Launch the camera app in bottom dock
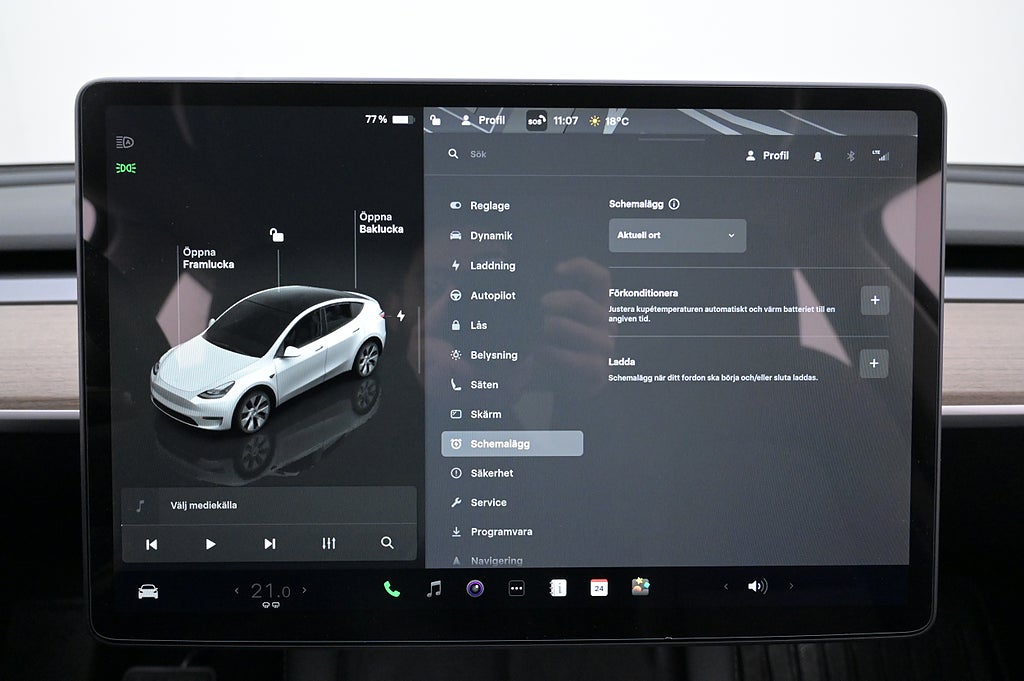The height and width of the screenshot is (681, 1024). (x=475, y=588)
